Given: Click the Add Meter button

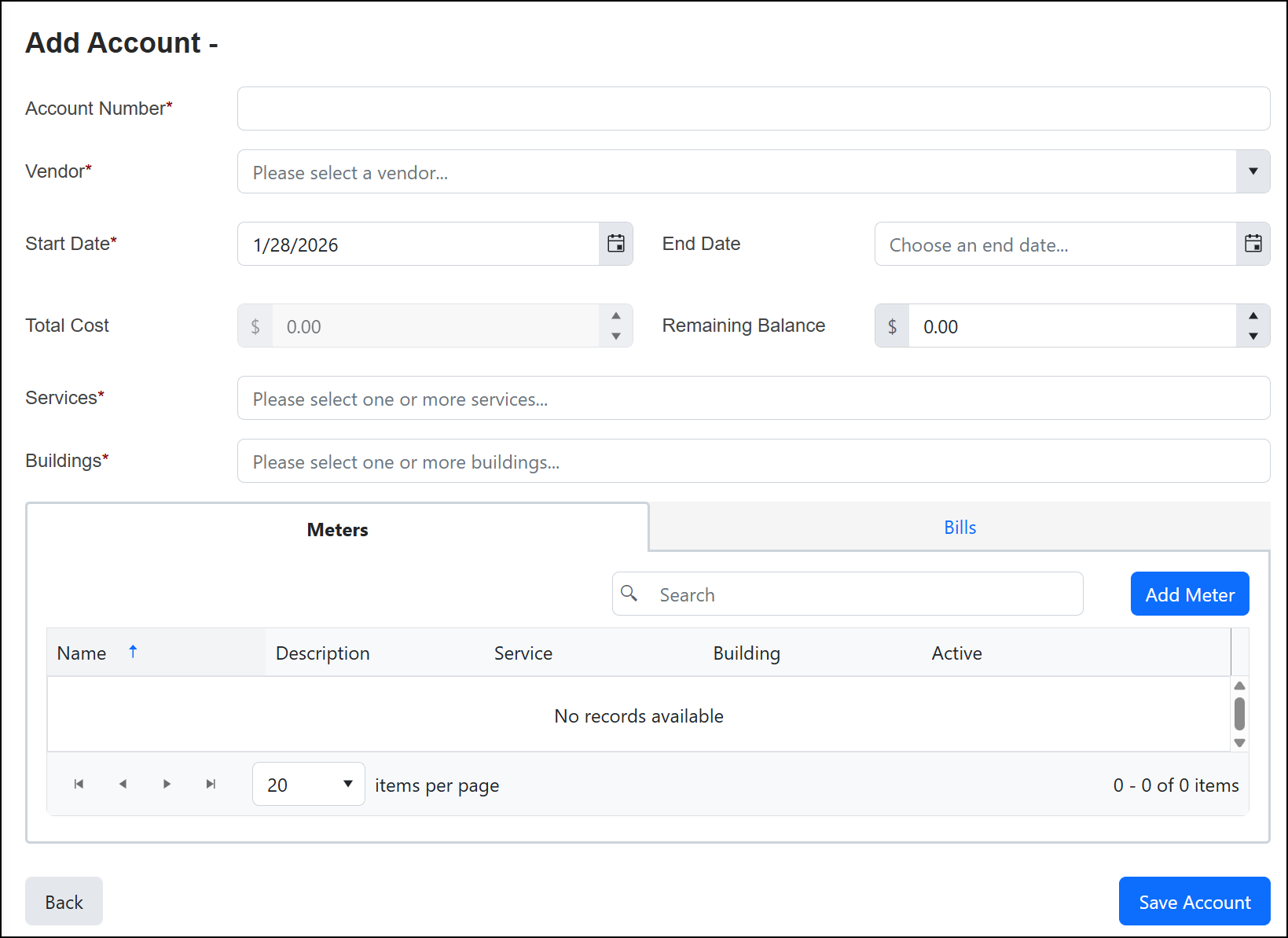Looking at the screenshot, I should 1189,594.
